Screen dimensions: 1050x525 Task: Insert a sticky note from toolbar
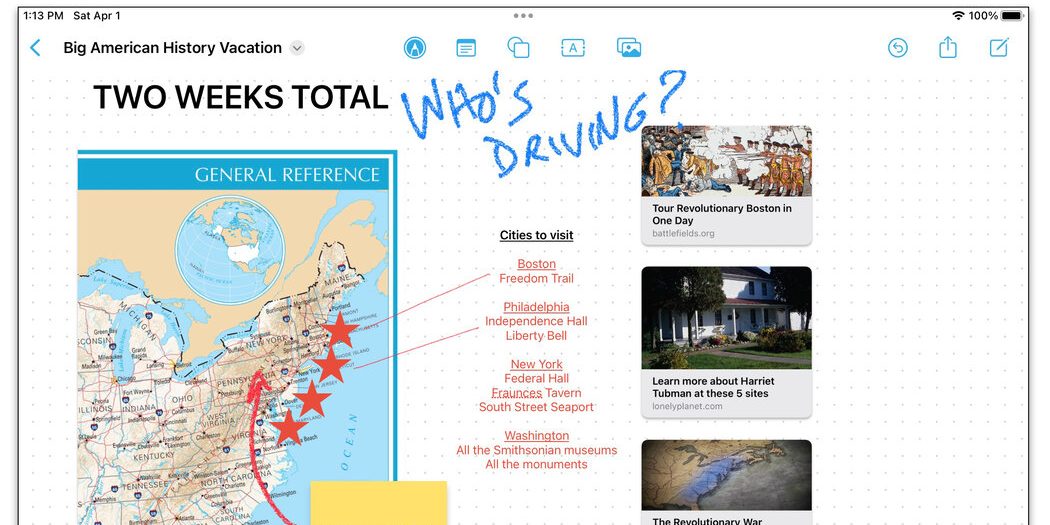click(x=466, y=48)
